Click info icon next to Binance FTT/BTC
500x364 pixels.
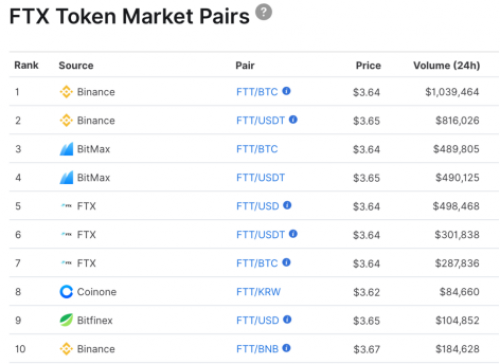286,91
